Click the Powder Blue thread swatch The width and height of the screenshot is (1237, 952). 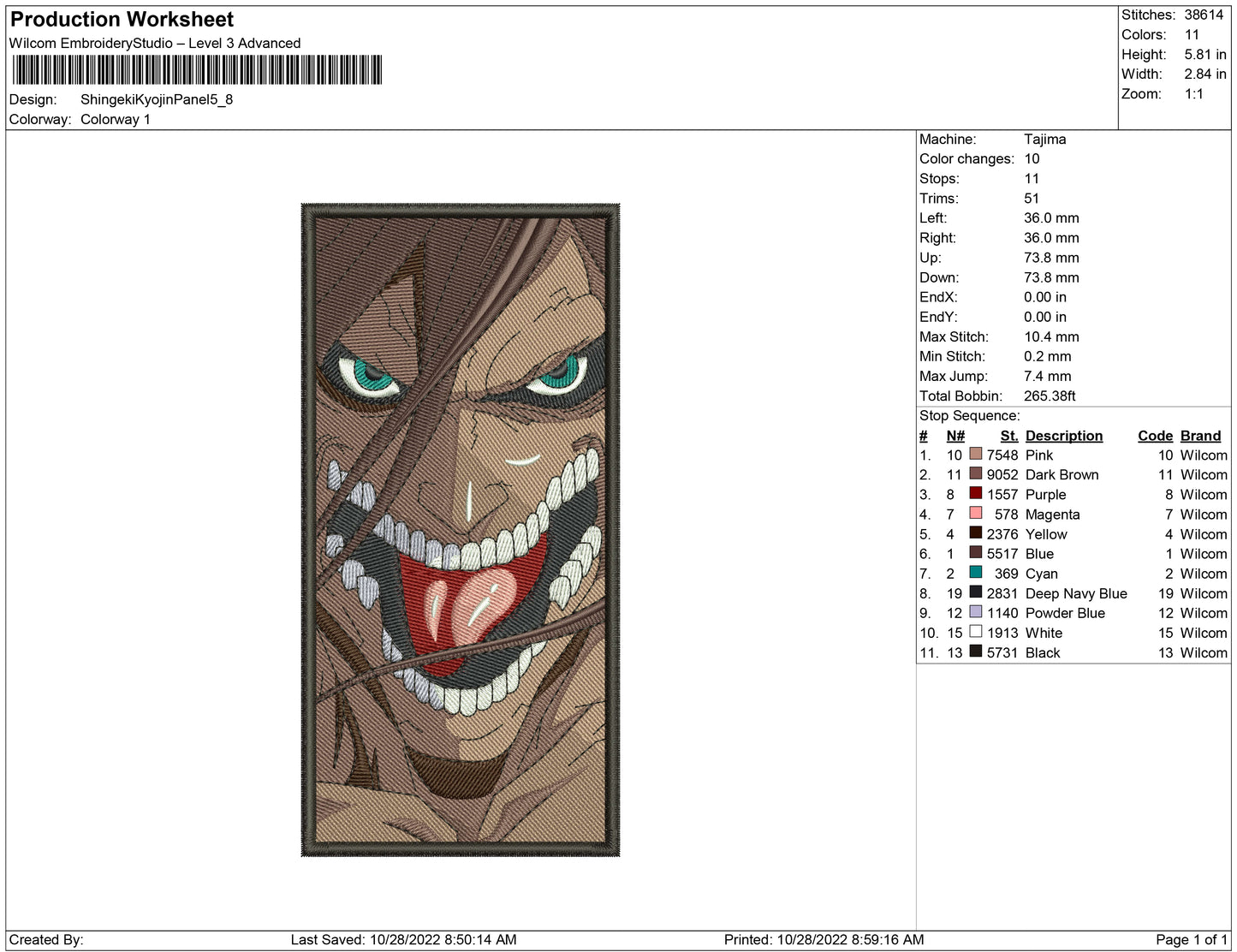pos(976,612)
